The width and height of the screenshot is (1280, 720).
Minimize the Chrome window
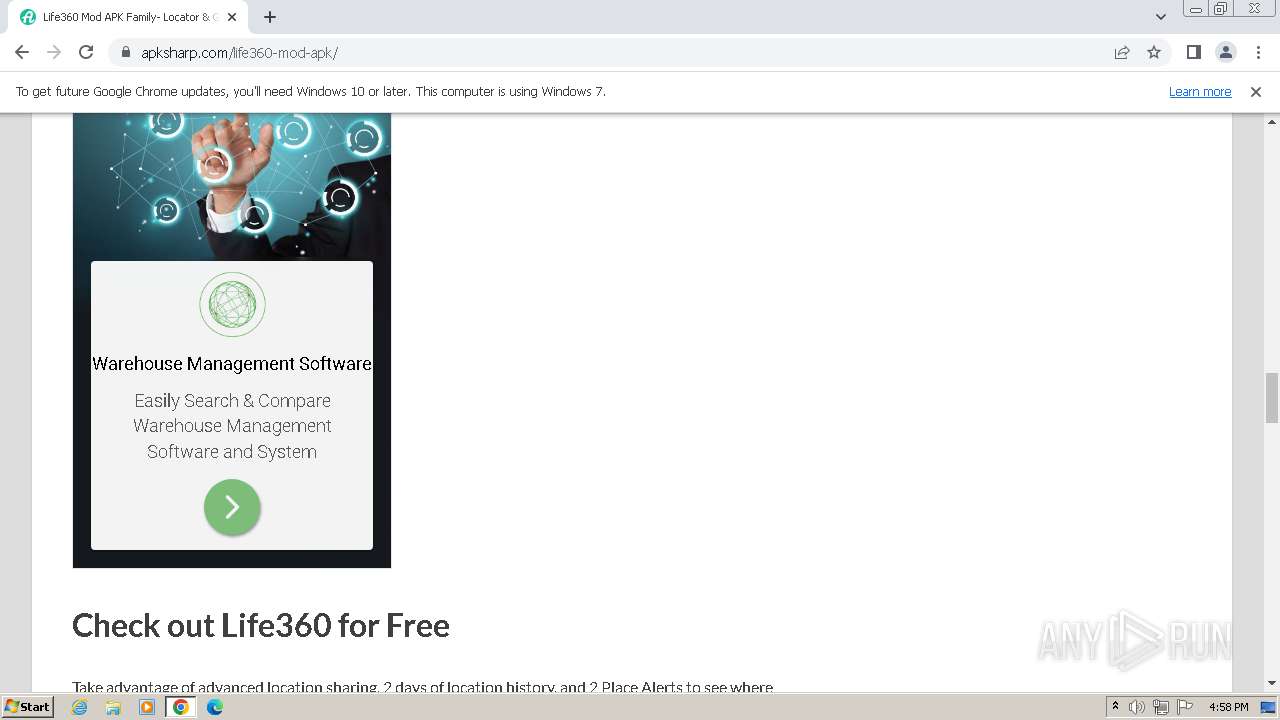[x=1195, y=9]
